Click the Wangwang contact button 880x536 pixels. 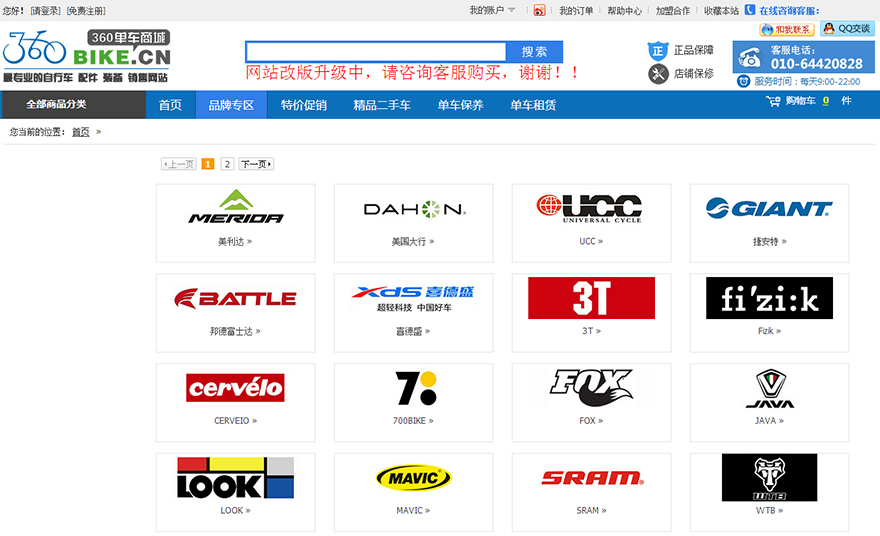tap(787, 30)
